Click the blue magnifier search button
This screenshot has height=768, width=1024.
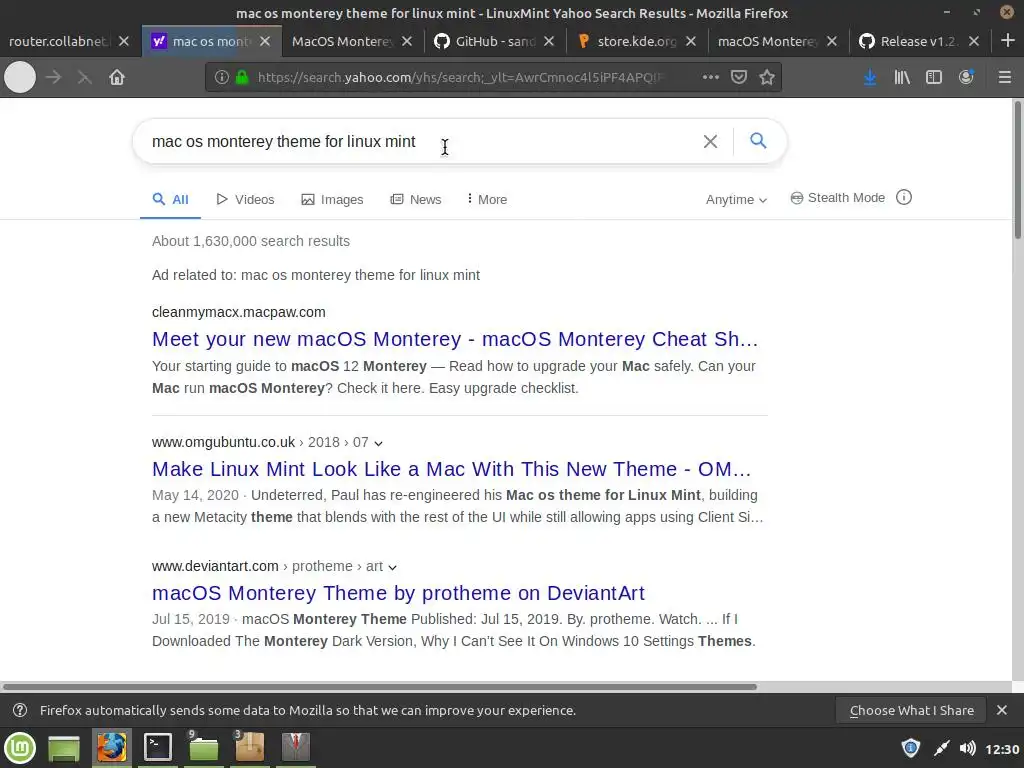(758, 140)
